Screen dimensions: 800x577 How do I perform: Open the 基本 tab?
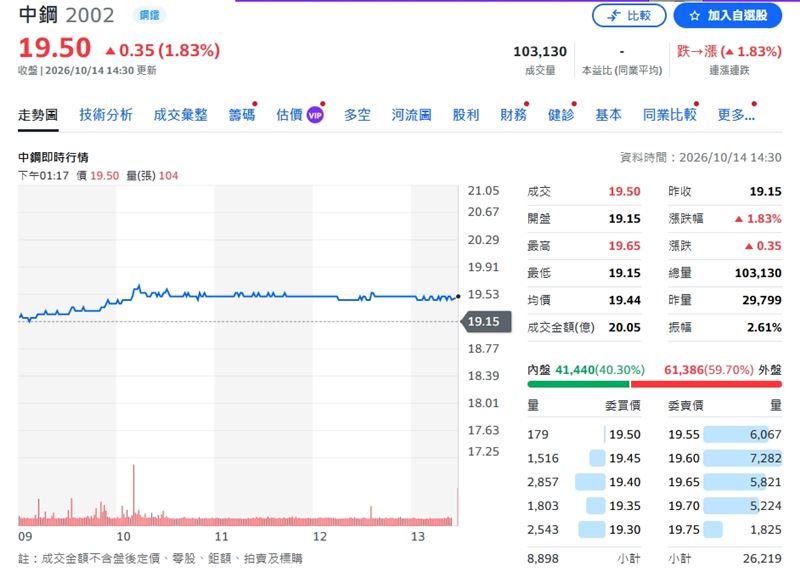point(608,115)
